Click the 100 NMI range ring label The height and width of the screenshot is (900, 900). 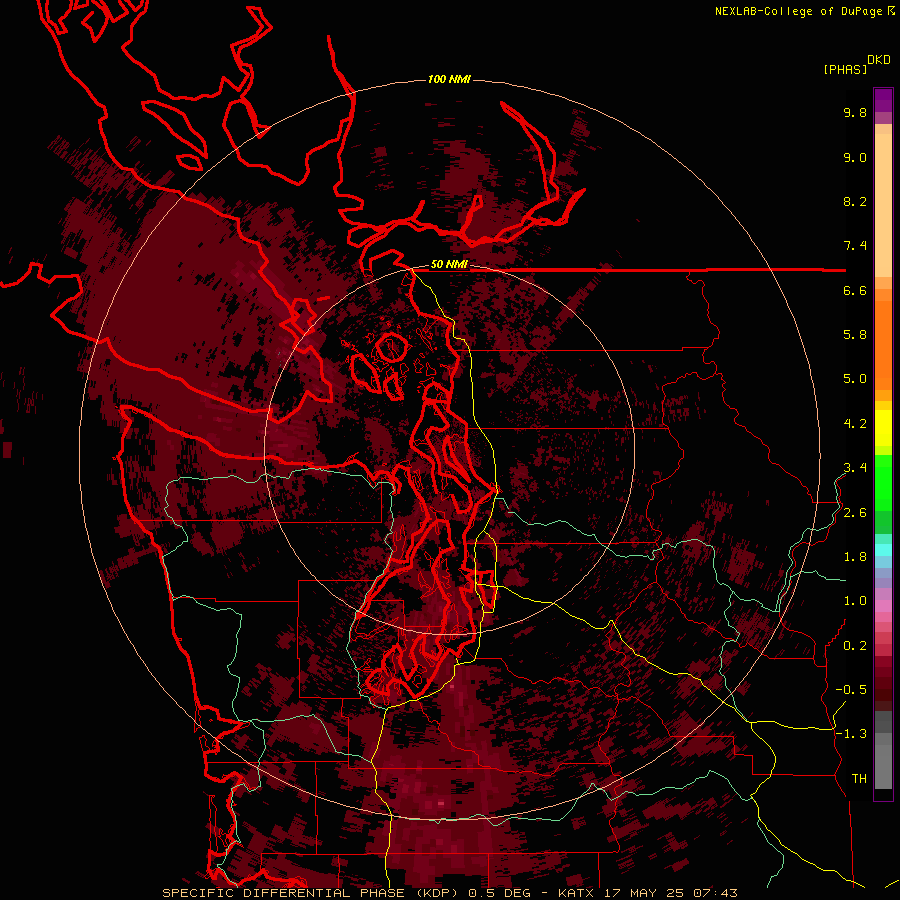point(449,79)
